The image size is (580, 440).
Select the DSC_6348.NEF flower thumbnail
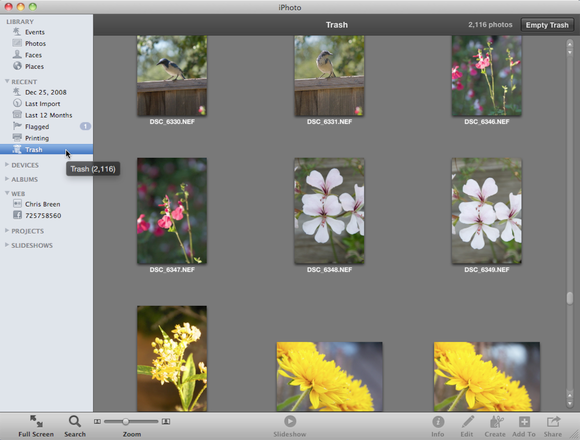pyautogui.click(x=329, y=211)
